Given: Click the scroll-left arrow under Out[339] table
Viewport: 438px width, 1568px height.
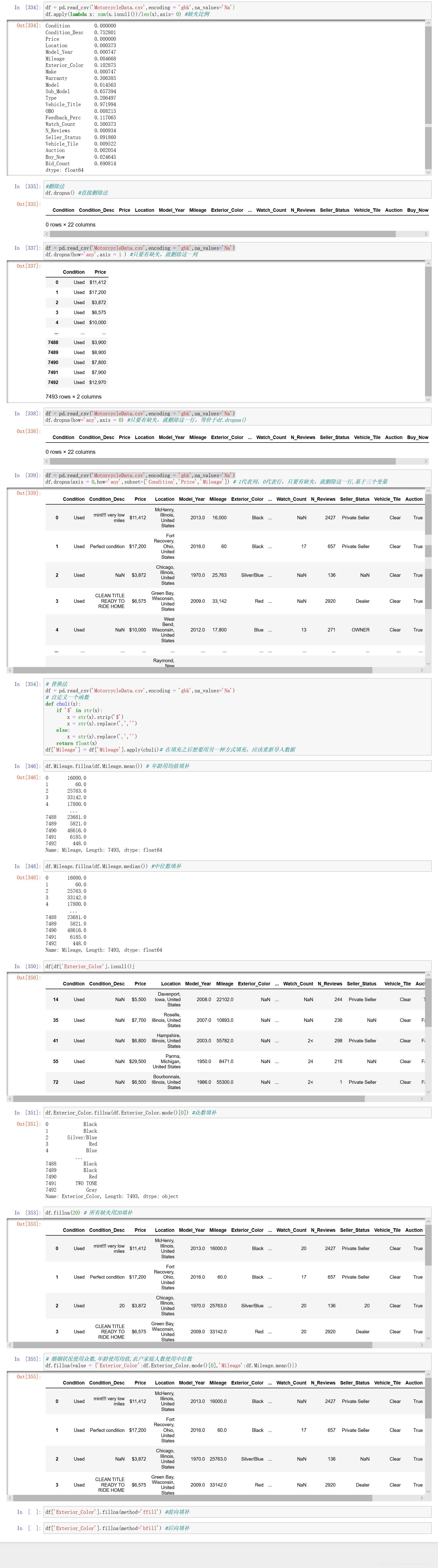Looking at the screenshot, I should pyautogui.click(x=10, y=670).
